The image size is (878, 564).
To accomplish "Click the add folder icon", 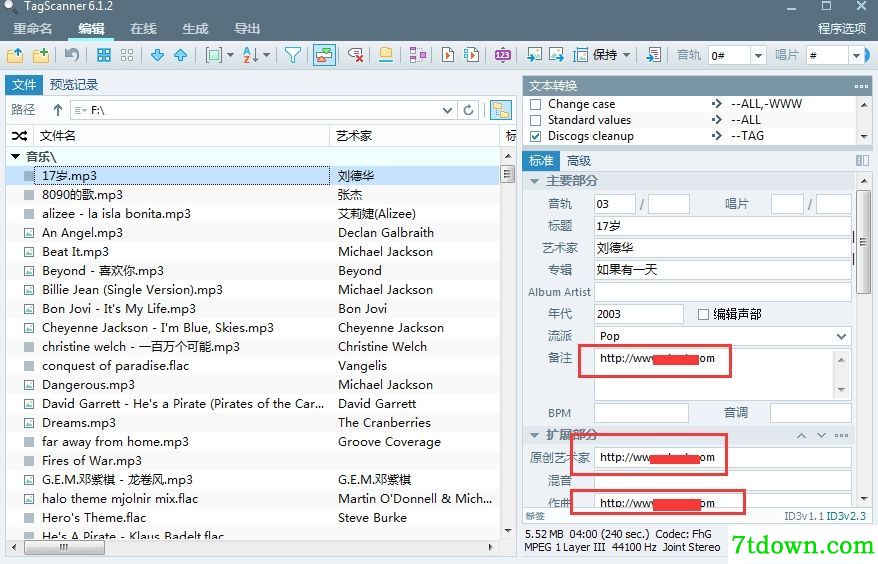I will (x=41, y=55).
